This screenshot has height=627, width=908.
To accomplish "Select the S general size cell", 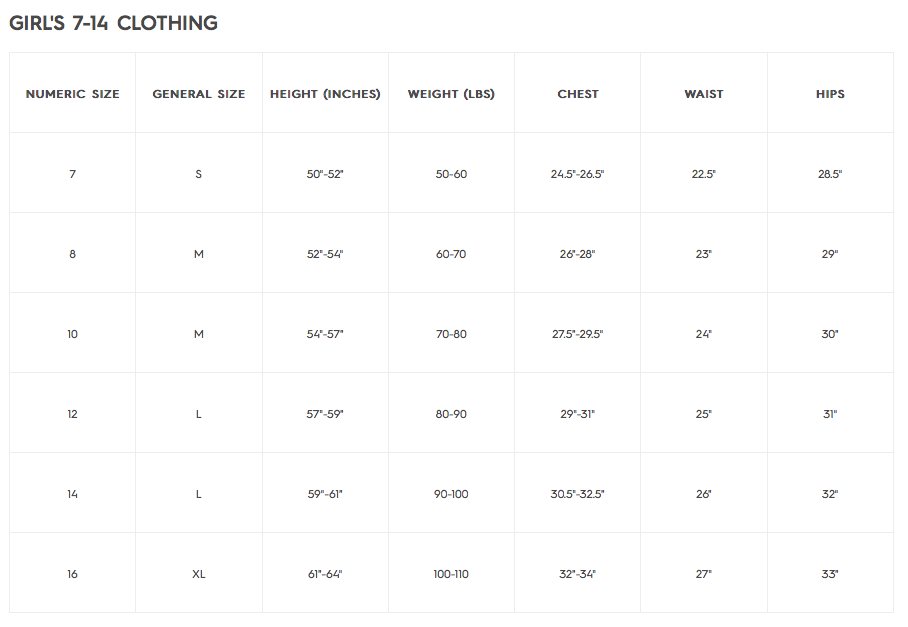I will point(199,174).
